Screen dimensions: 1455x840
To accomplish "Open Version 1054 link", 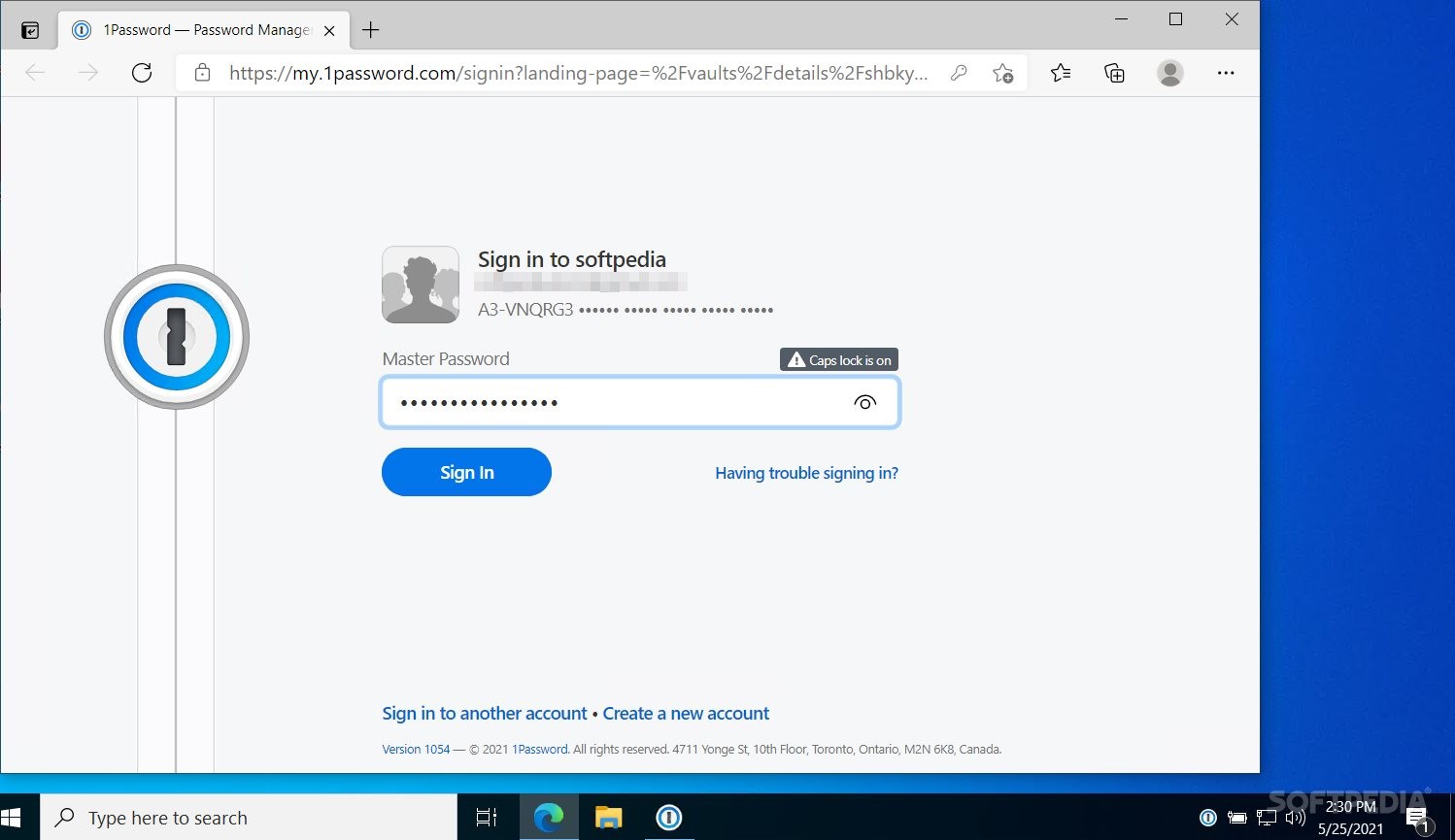I will tap(416, 749).
